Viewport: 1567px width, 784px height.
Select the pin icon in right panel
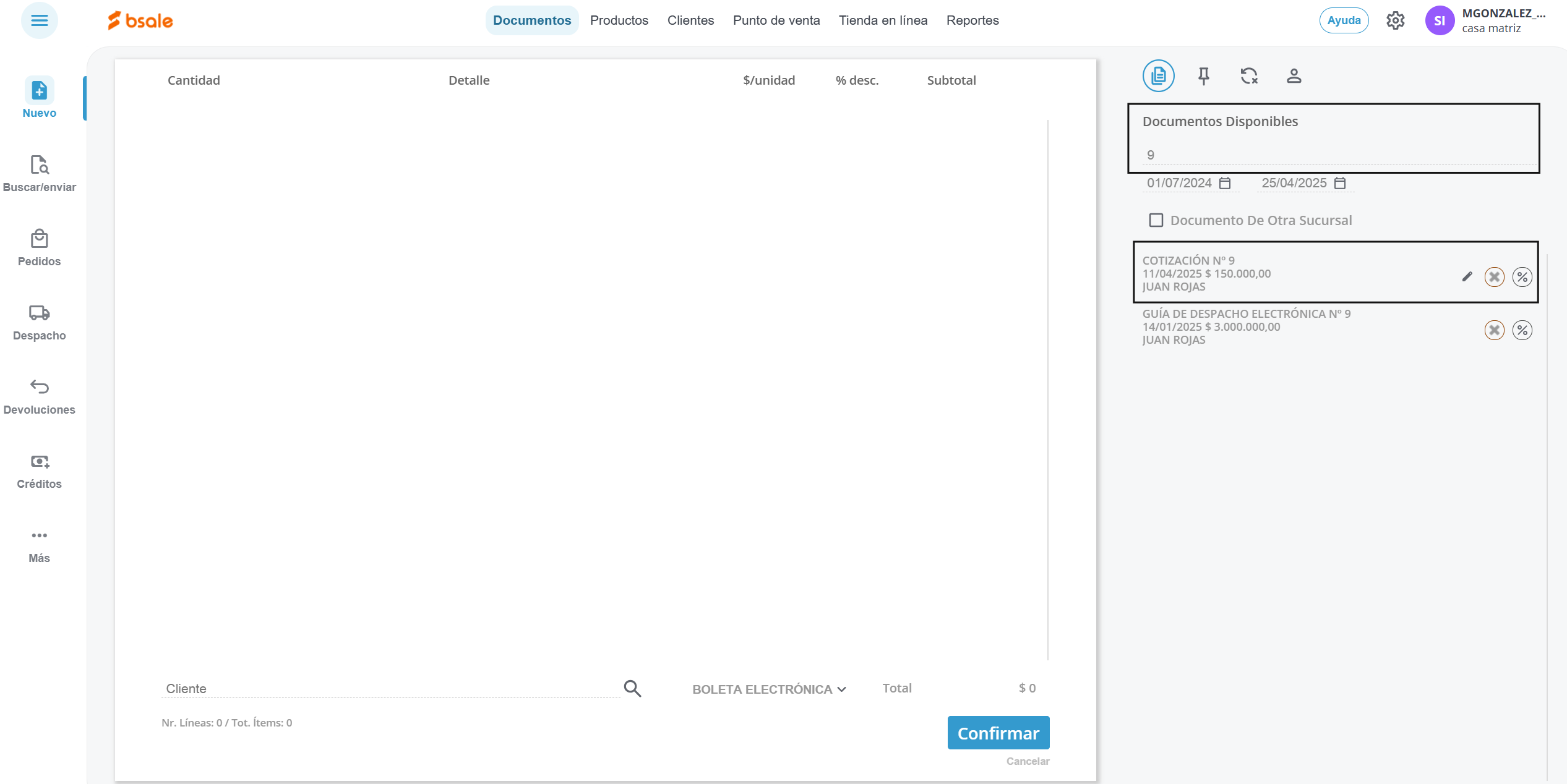coord(1203,76)
